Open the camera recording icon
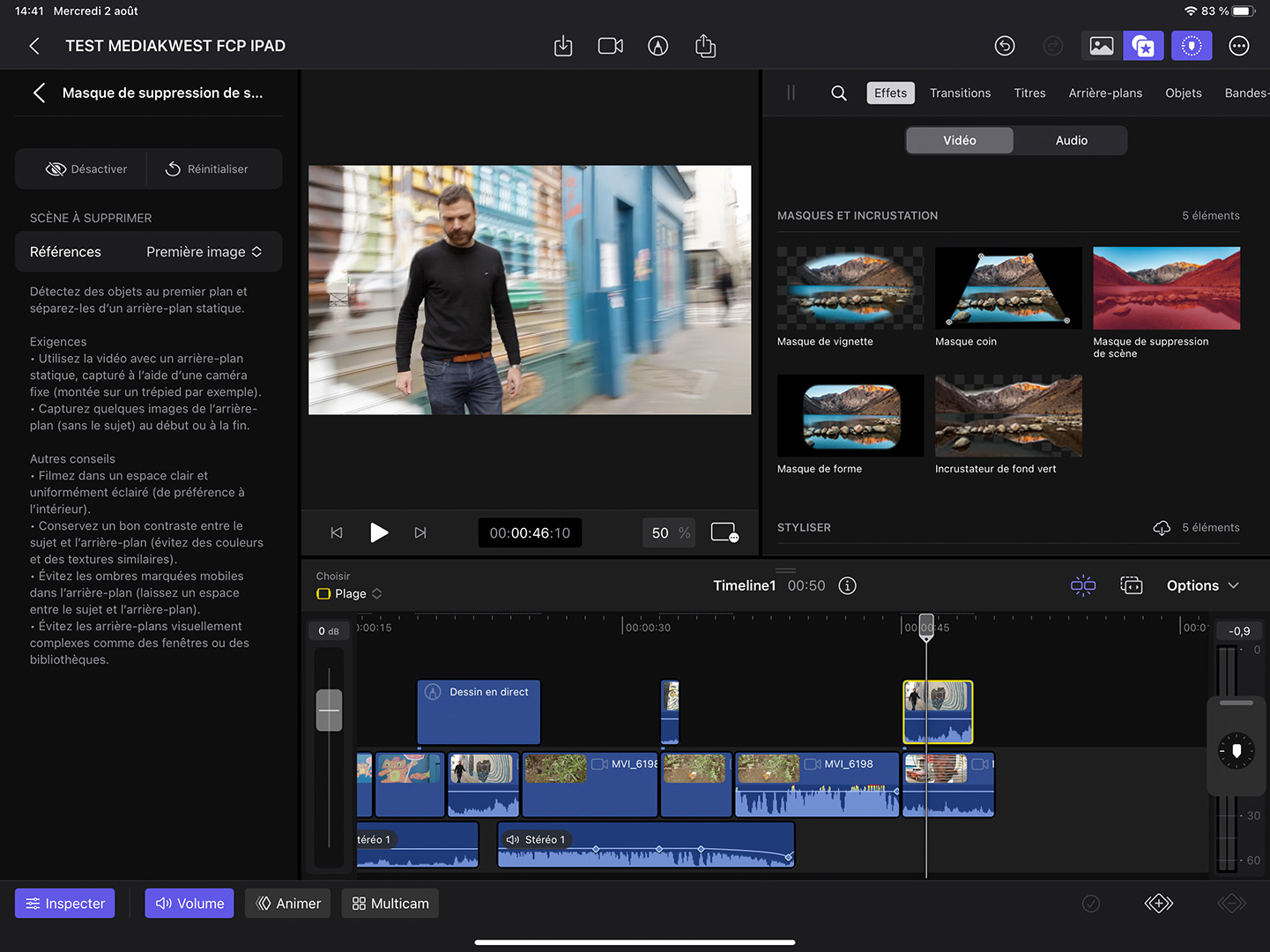 coord(610,46)
